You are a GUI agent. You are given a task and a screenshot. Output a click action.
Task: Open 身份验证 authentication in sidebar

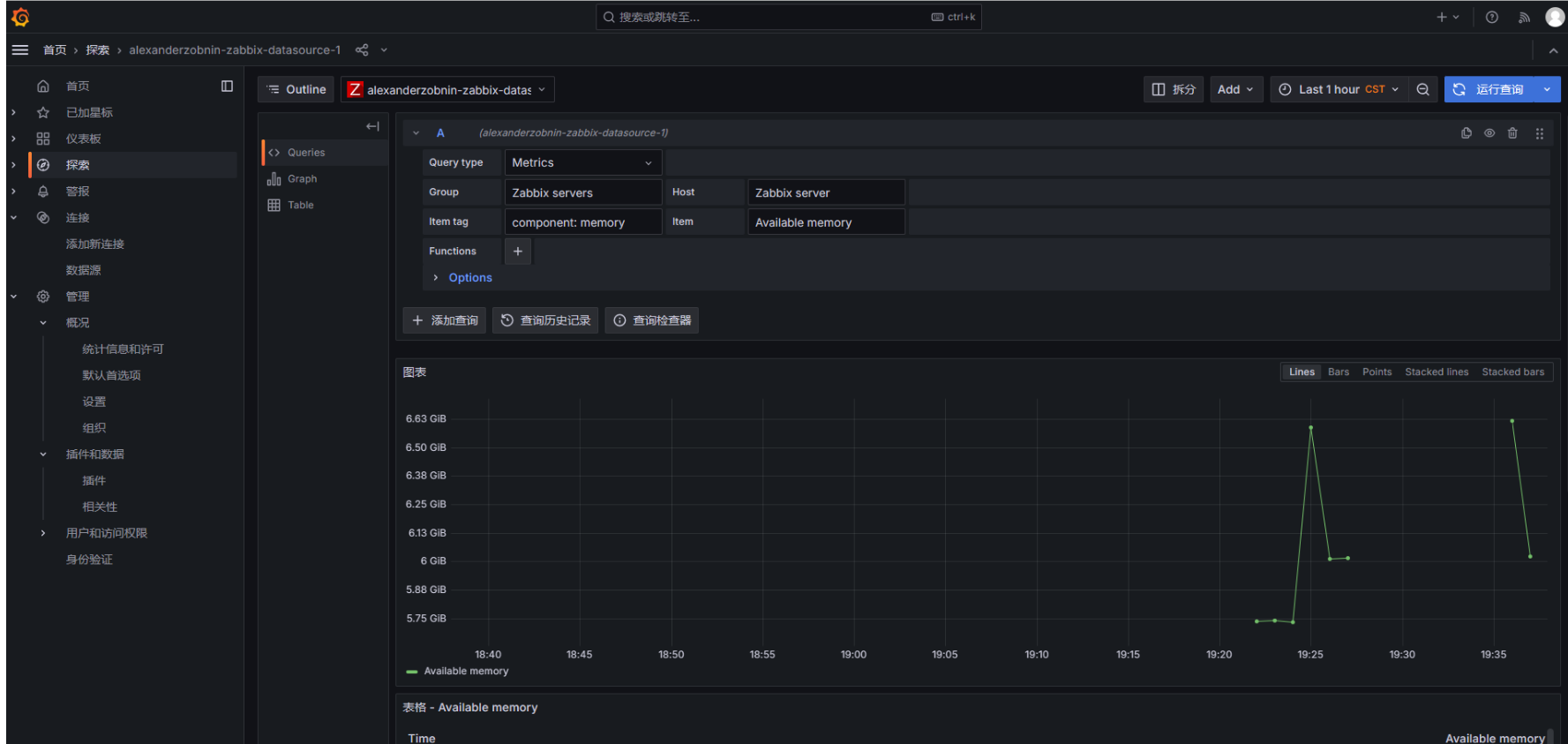click(89, 560)
